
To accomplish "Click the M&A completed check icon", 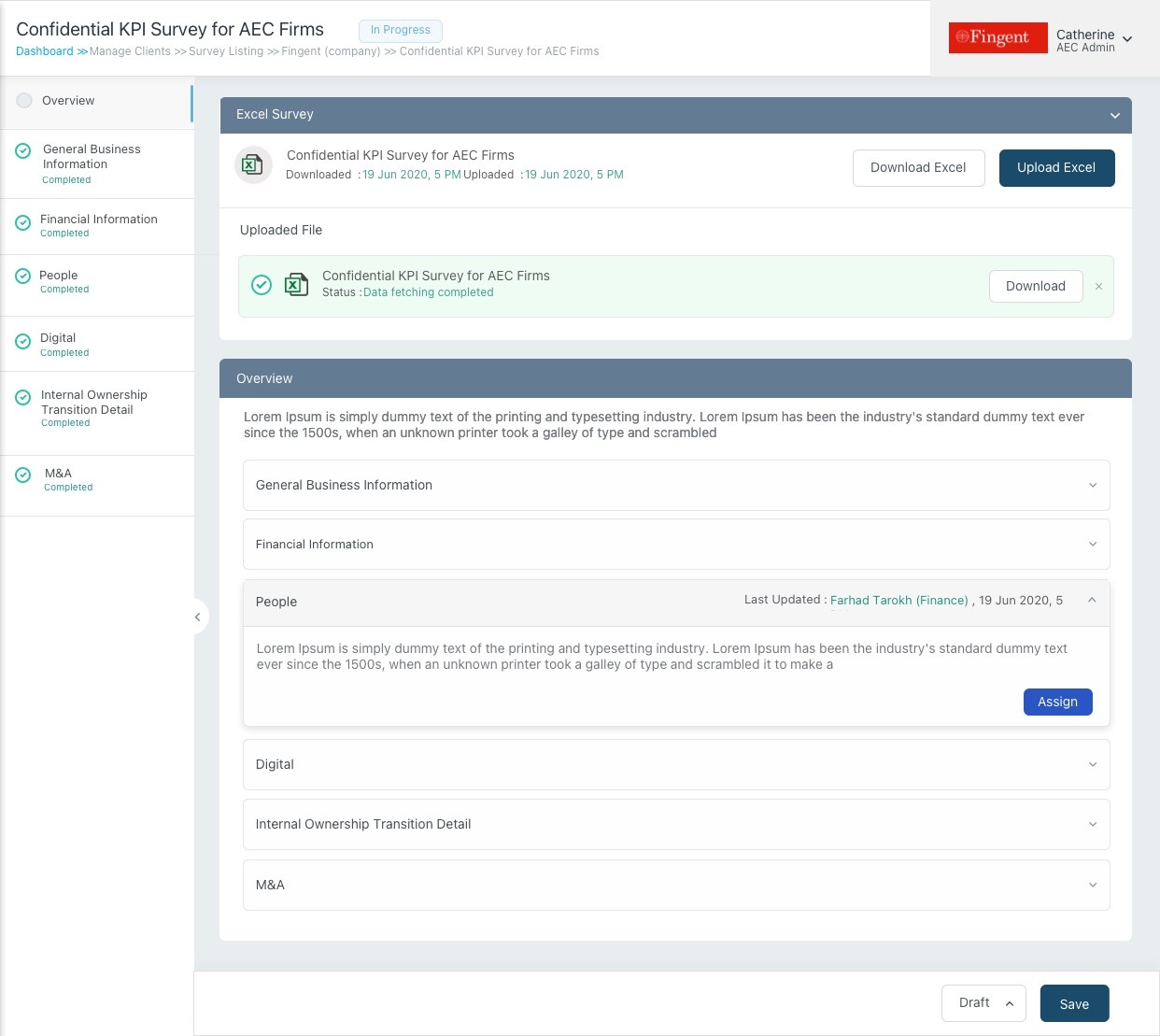I will pos(23,475).
